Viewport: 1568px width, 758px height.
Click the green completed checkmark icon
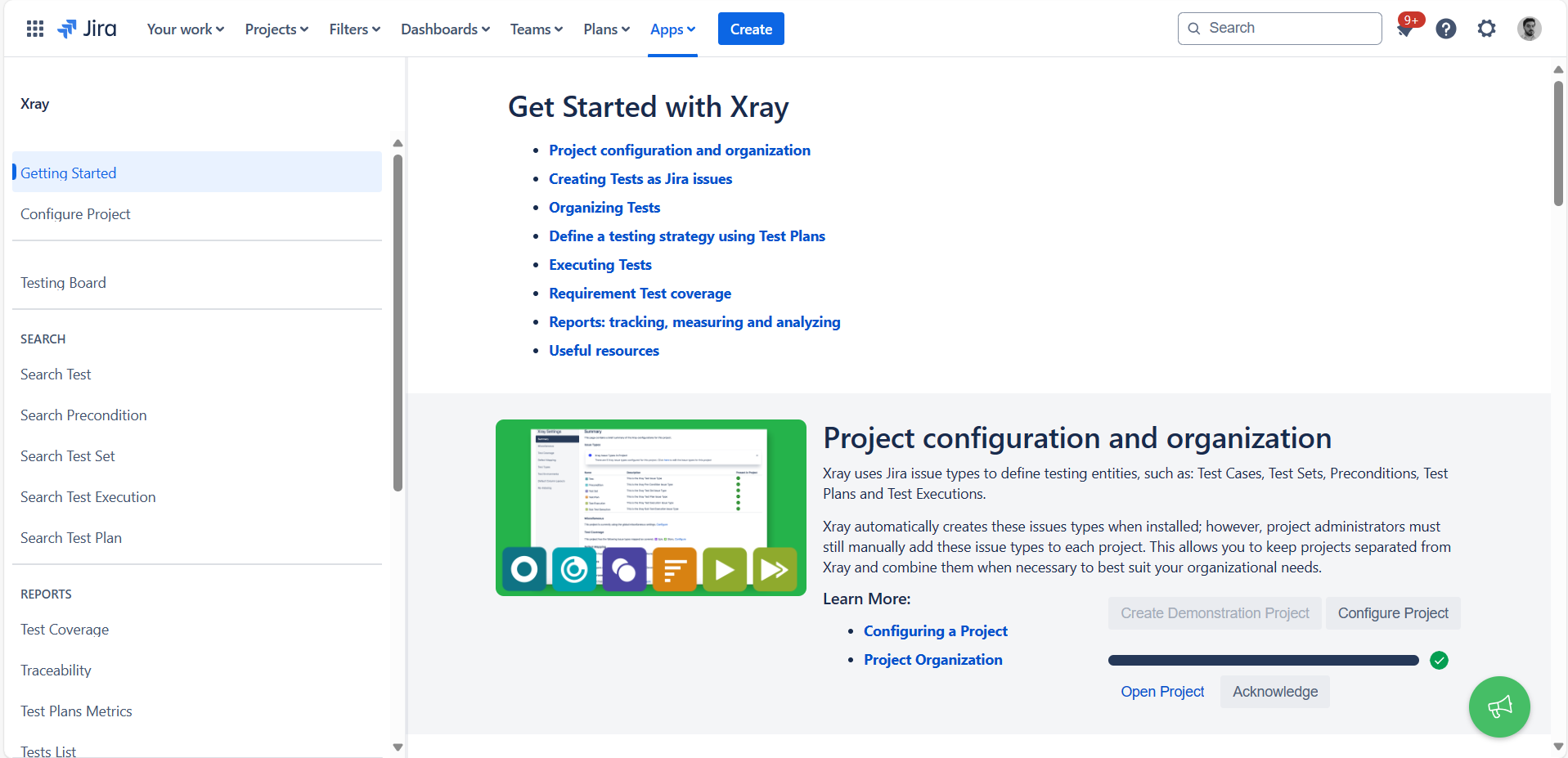1439,661
